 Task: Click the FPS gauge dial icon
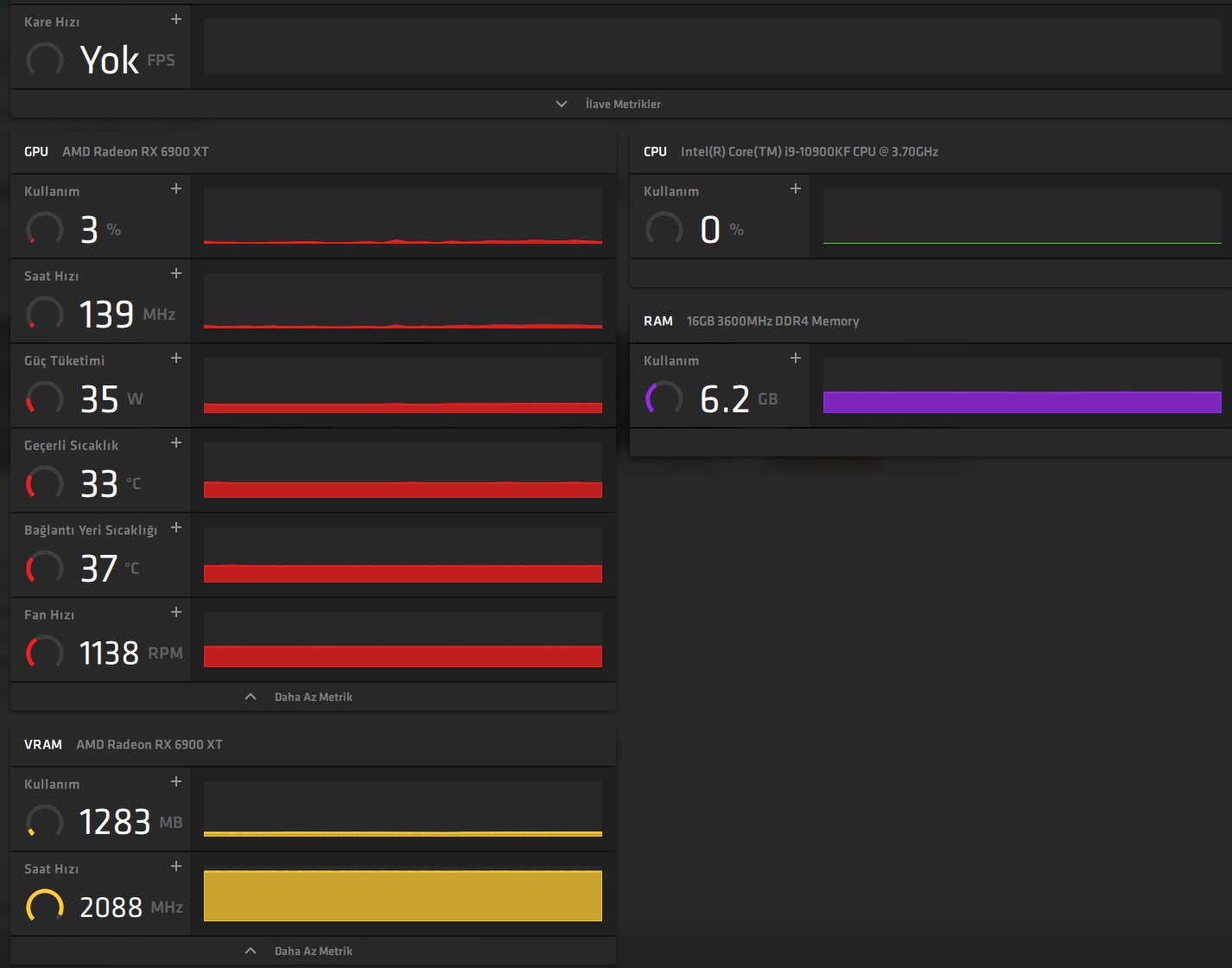pyautogui.click(x=45, y=60)
